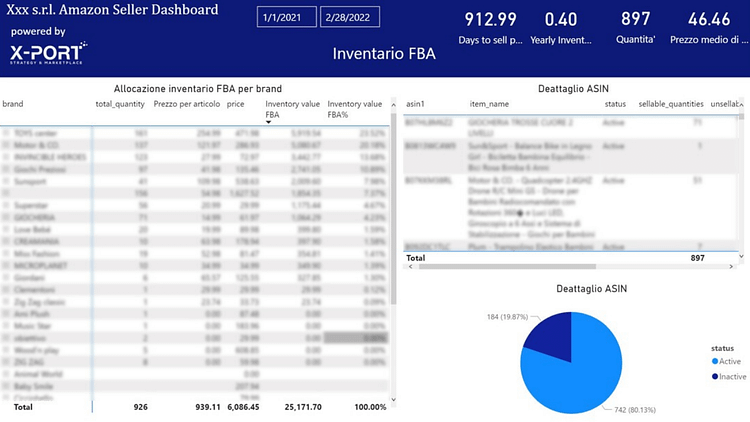
Task: Click the 897 total in ASIN table
Action: click(x=697, y=258)
